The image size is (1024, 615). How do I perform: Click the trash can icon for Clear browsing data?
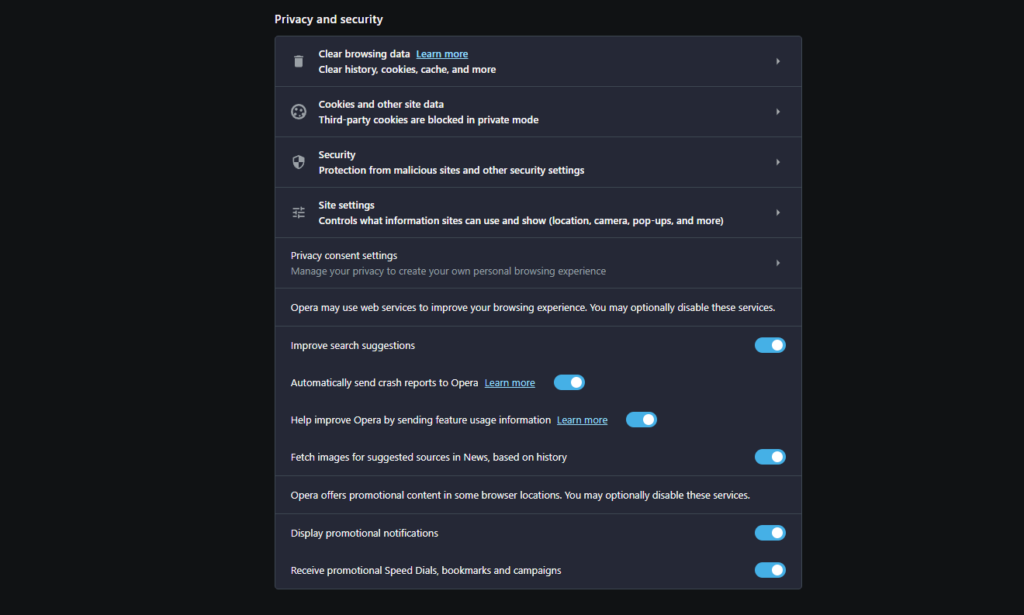coord(298,61)
